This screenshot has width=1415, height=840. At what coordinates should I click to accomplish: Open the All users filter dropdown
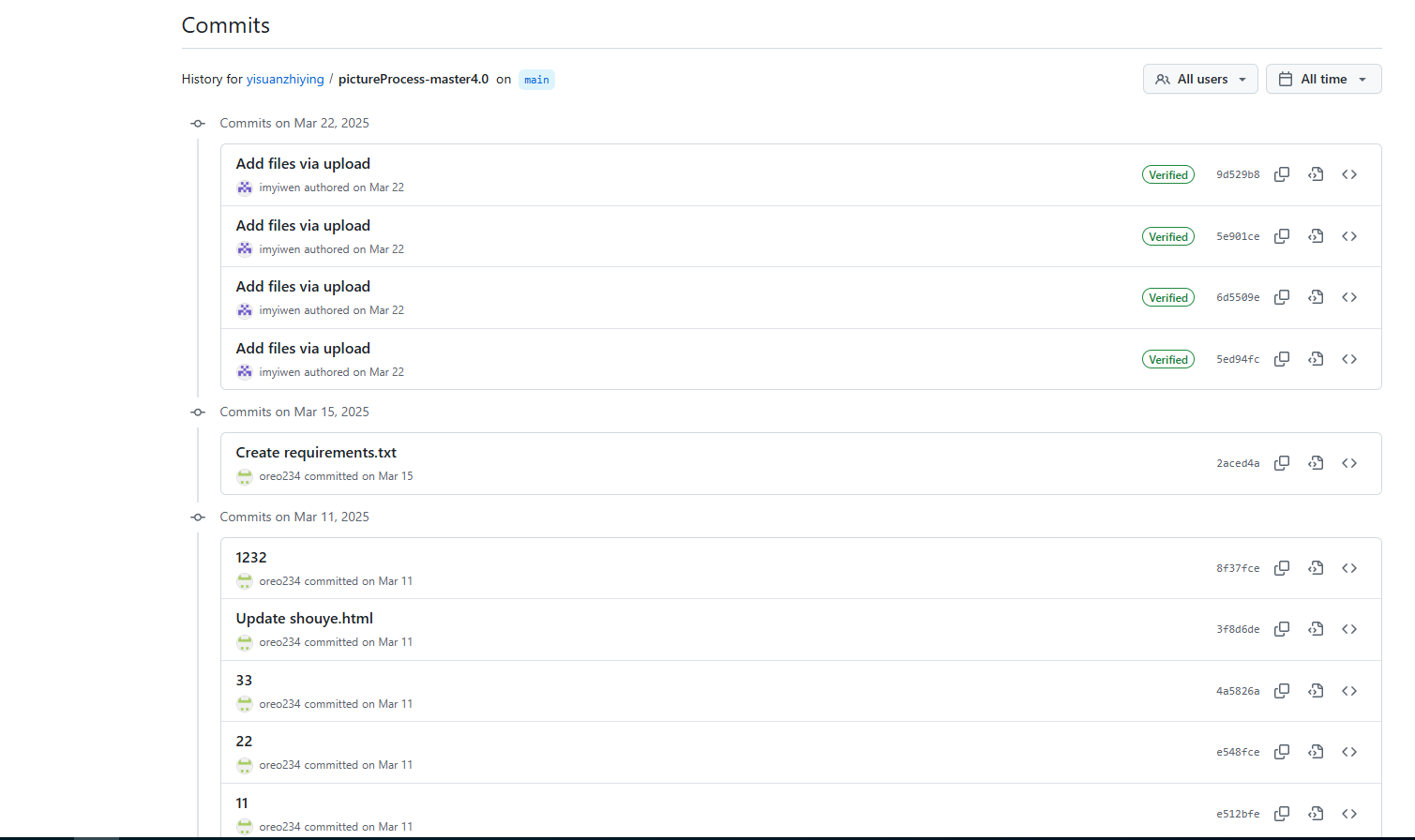tap(1200, 79)
